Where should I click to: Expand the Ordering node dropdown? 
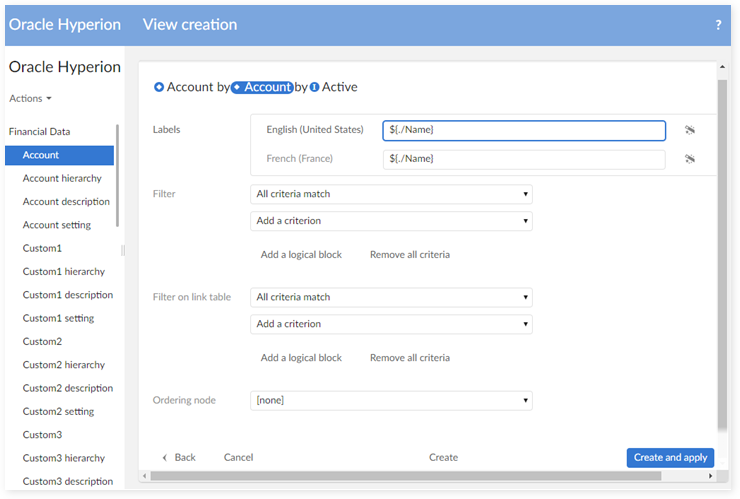[391, 401]
